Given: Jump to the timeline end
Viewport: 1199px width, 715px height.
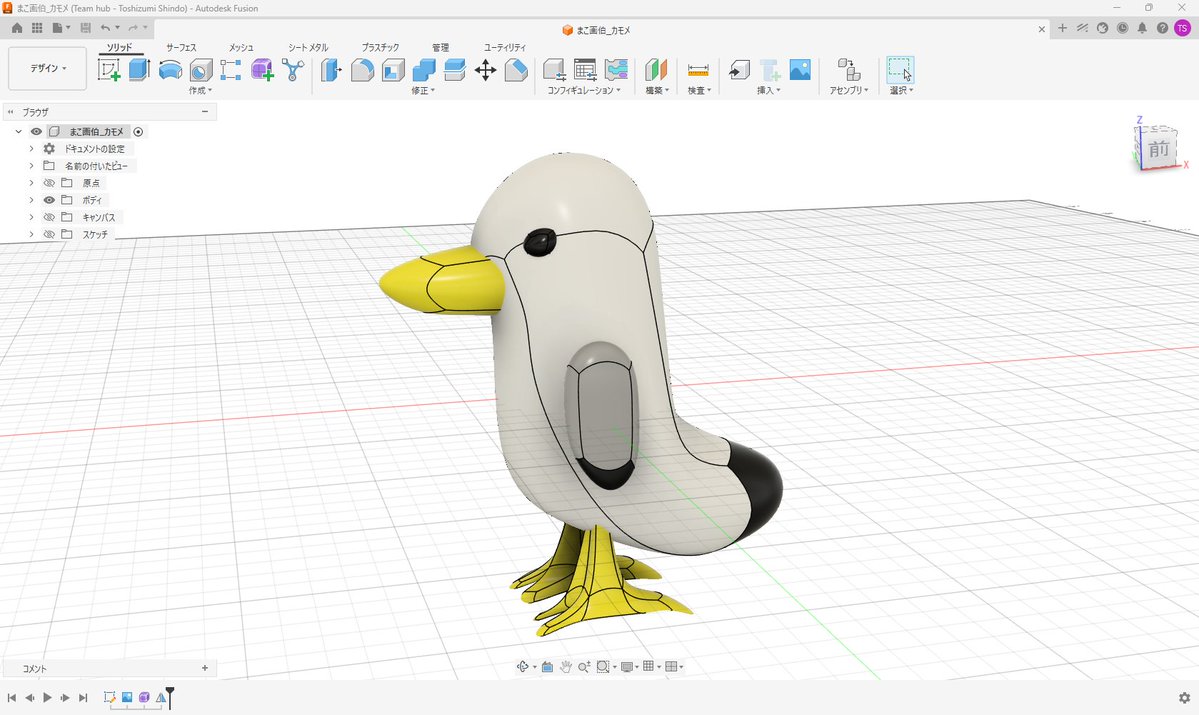Looking at the screenshot, I should point(83,697).
